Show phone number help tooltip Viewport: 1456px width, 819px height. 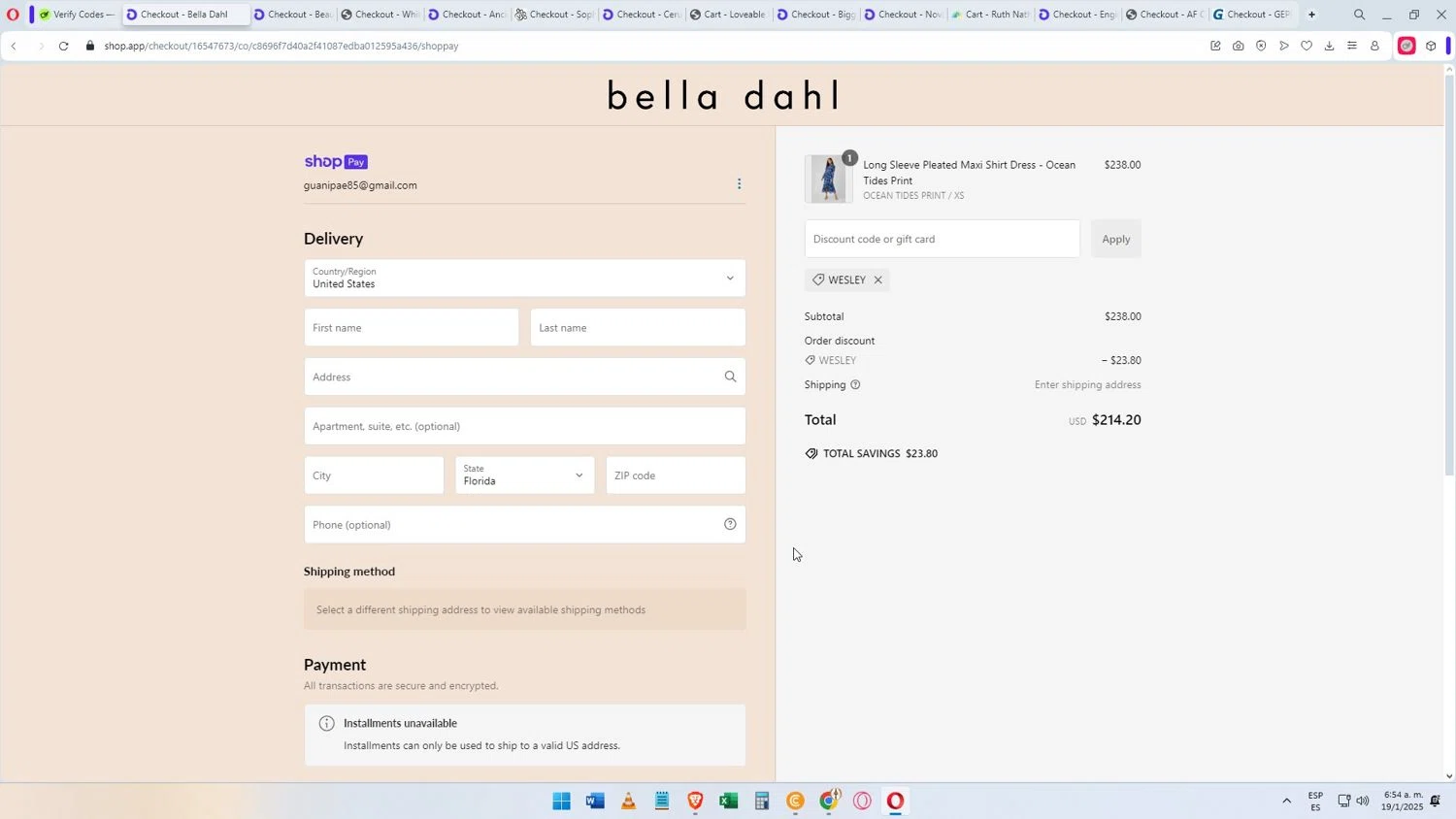(730, 524)
